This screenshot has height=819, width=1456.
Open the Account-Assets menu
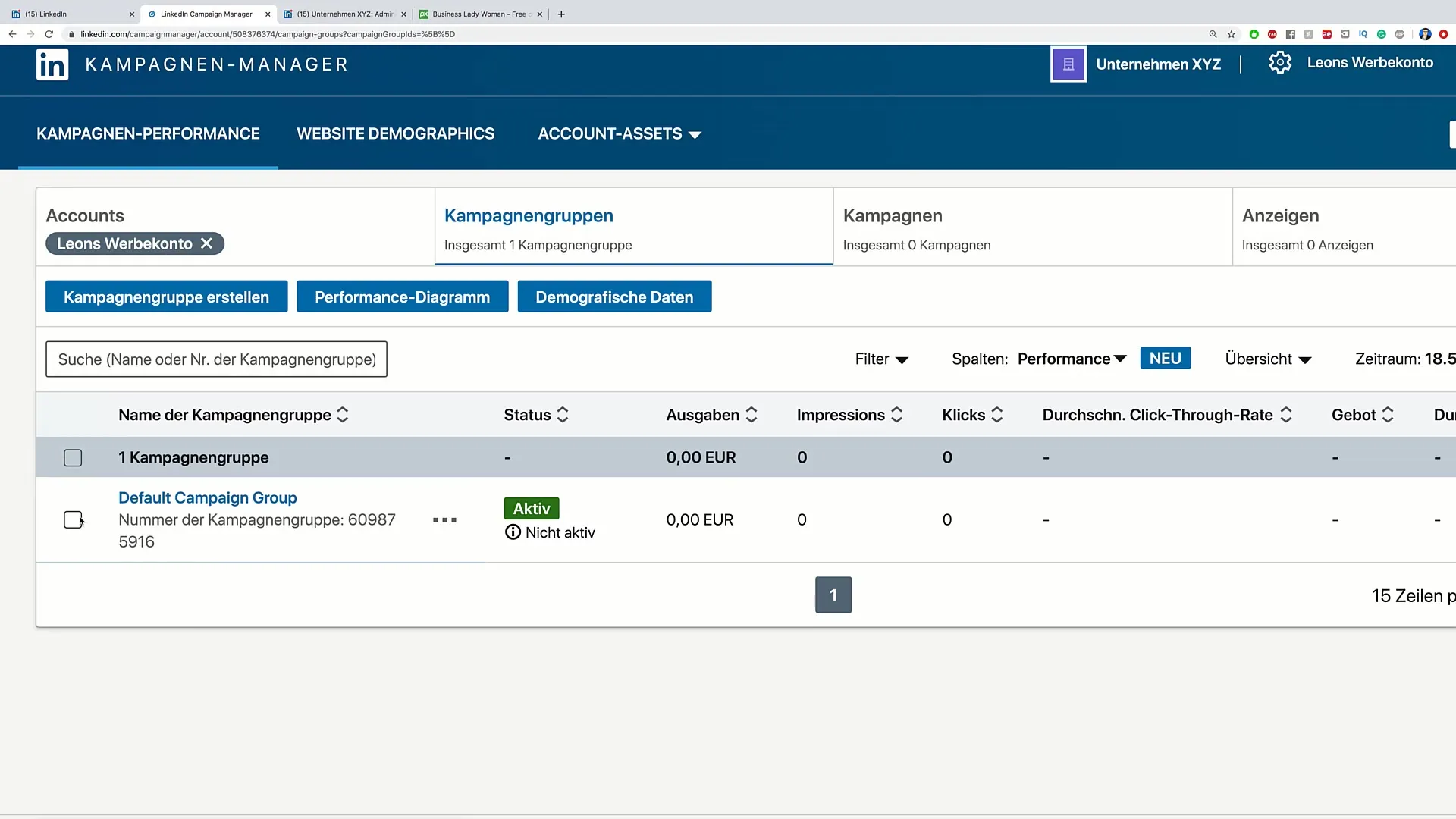click(x=619, y=134)
